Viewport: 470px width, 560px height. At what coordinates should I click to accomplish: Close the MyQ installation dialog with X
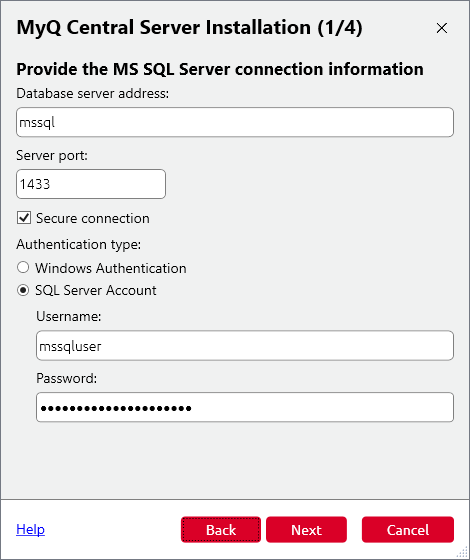[442, 28]
